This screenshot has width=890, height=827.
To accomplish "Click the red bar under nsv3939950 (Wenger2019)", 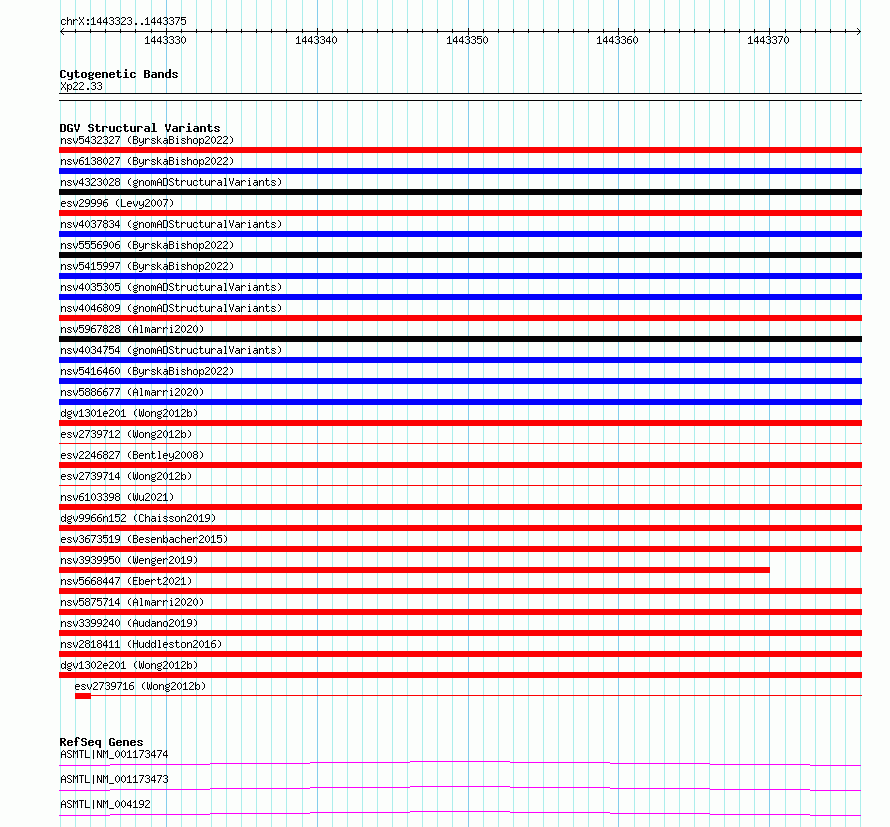I will (x=414, y=570).
